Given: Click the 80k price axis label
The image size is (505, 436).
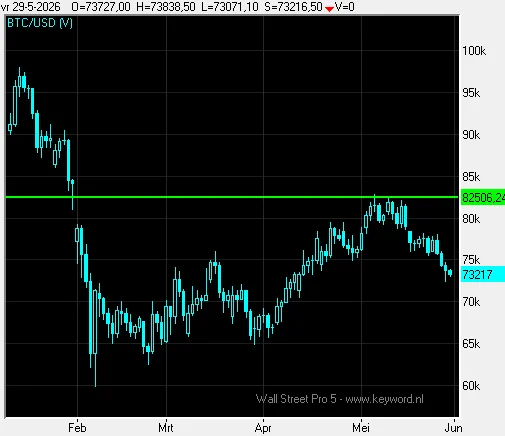Looking at the screenshot, I should click(x=471, y=219).
